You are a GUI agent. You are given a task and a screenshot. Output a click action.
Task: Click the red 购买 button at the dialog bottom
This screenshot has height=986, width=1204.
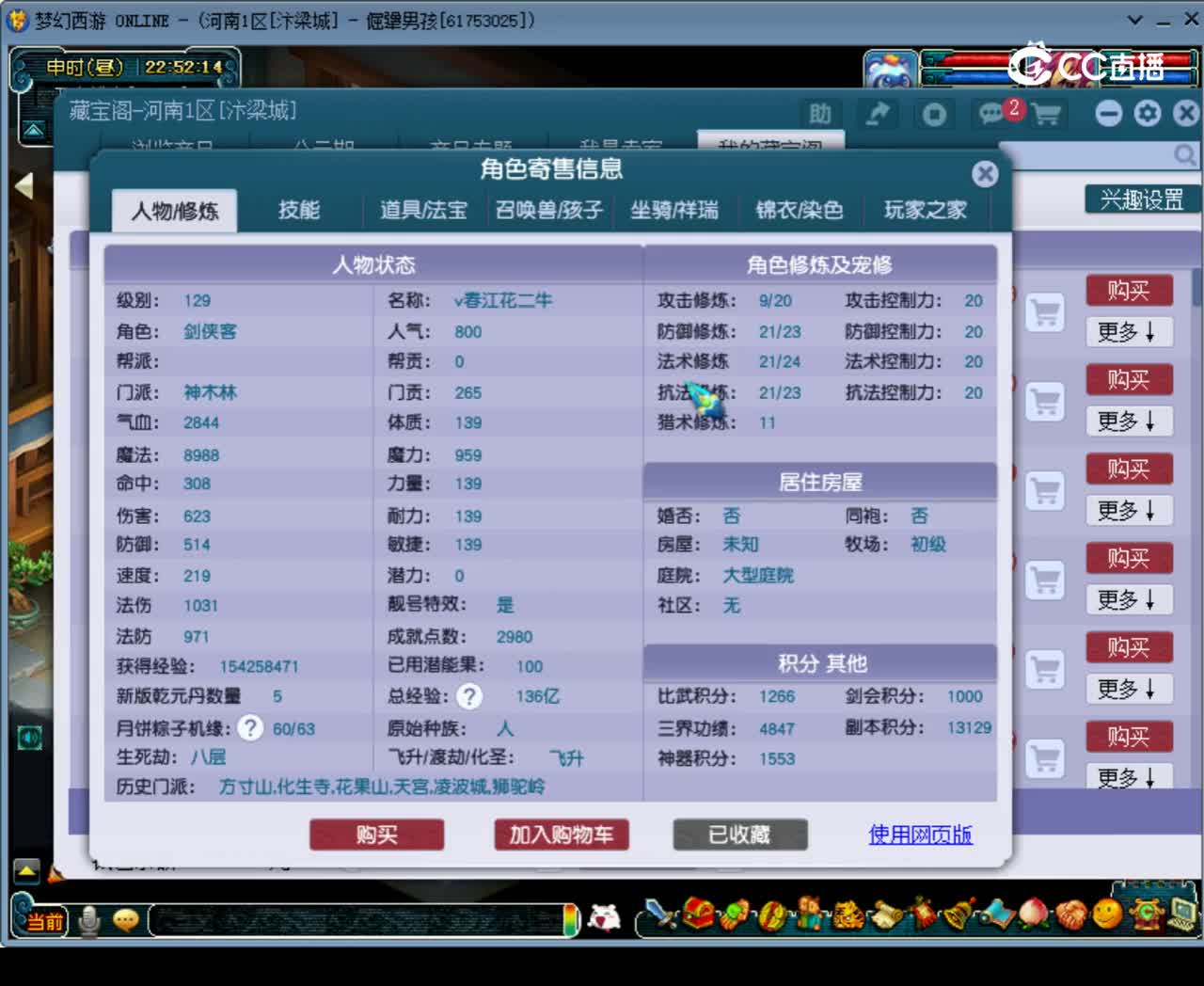tap(377, 835)
